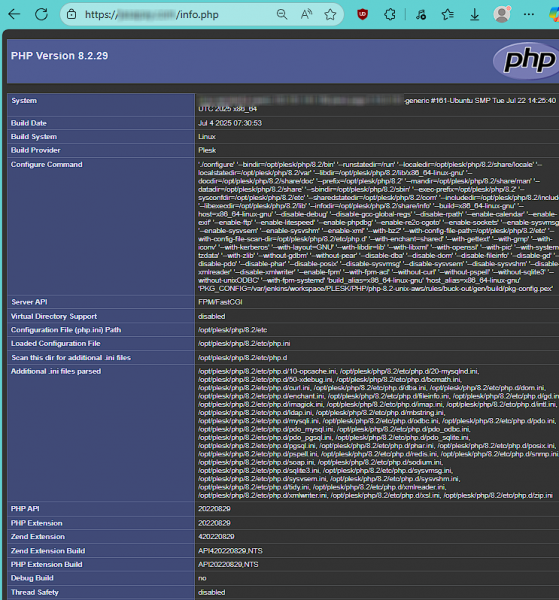Select PHP API value 20220829
Image resolution: width=559 pixels, height=600 pixels.
pyautogui.click(x=214, y=509)
